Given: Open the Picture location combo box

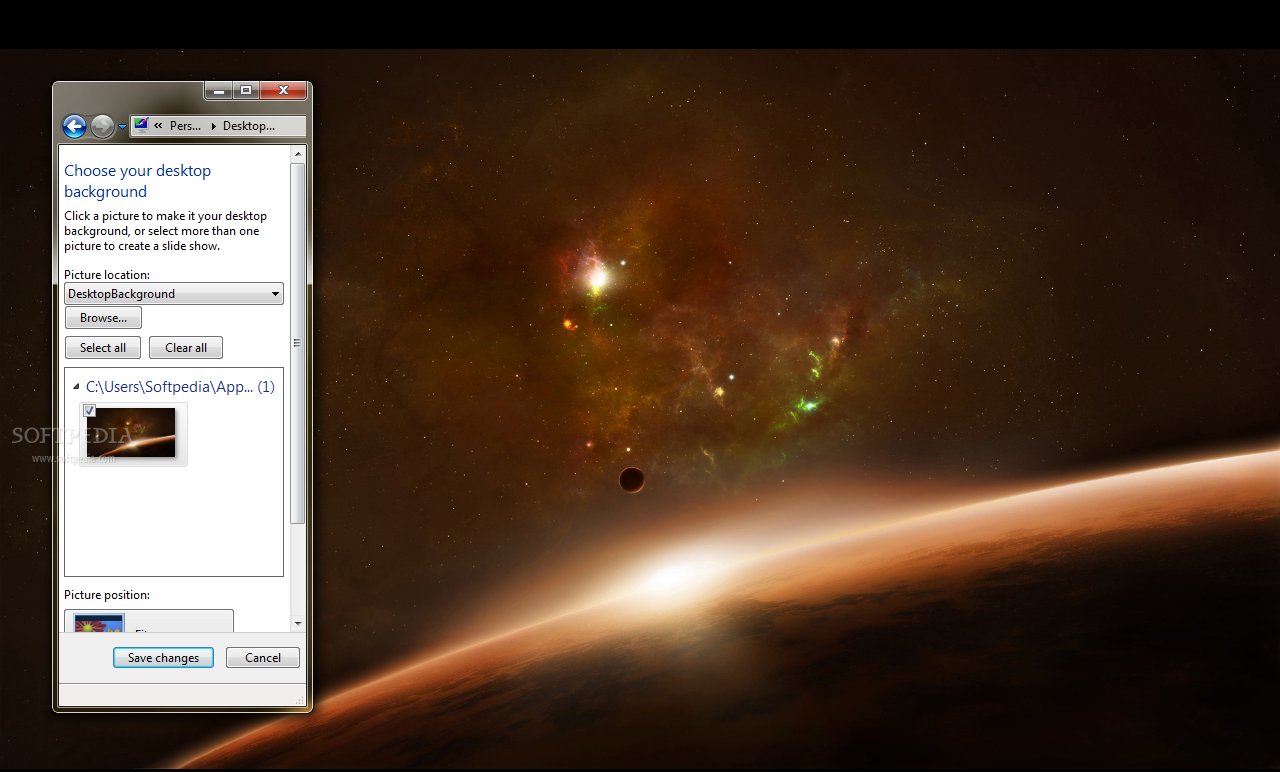Looking at the screenshot, I should click(x=174, y=294).
